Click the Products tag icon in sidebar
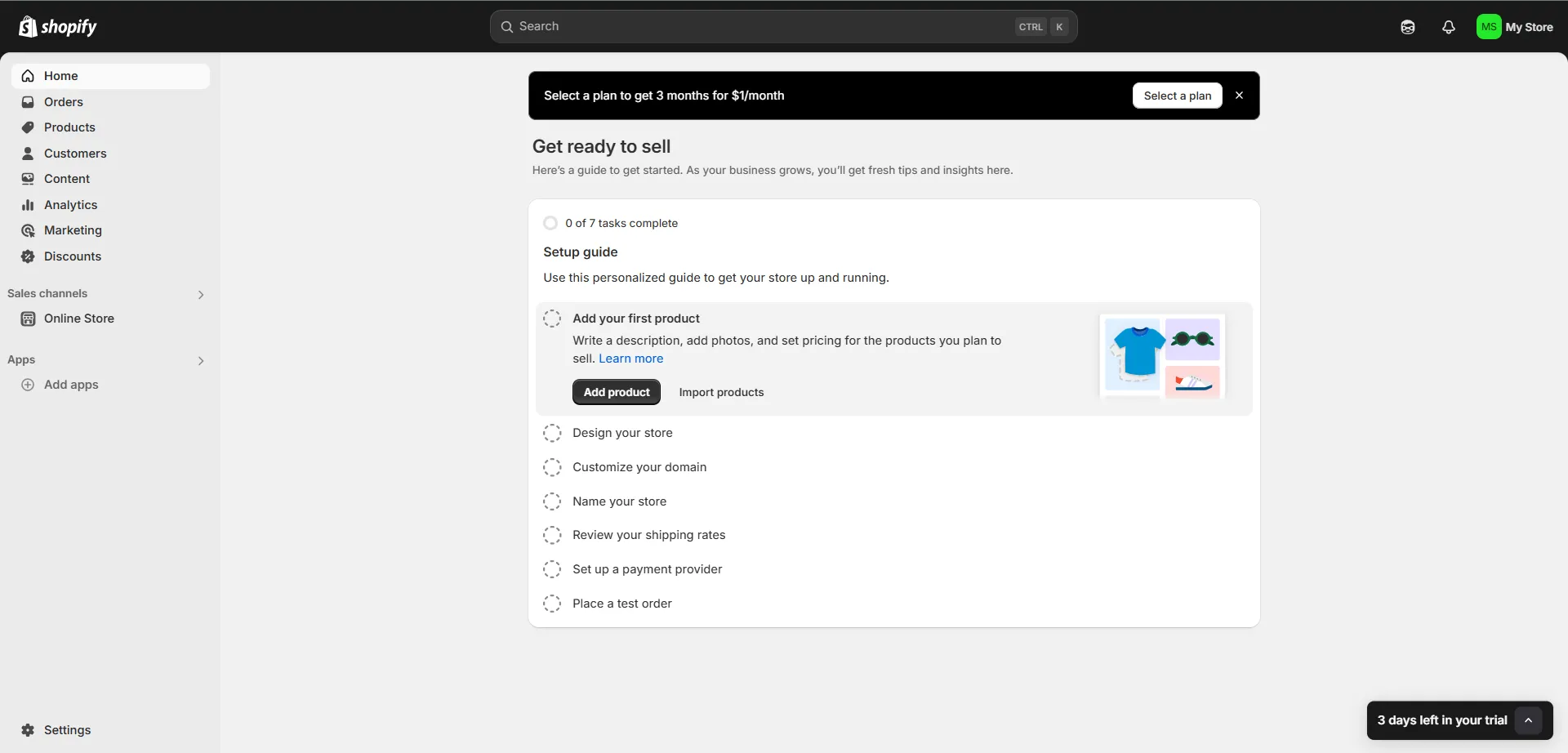The height and width of the screenshot is (753, 1568). (28, 127)
